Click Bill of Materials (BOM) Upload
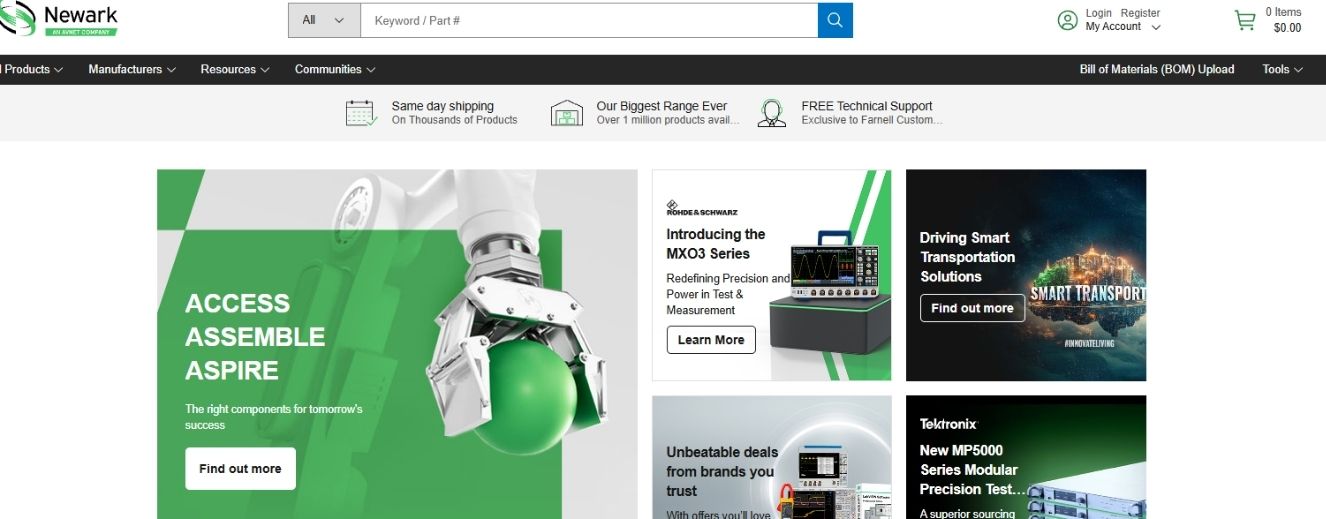 click(x=1156, y=69)
